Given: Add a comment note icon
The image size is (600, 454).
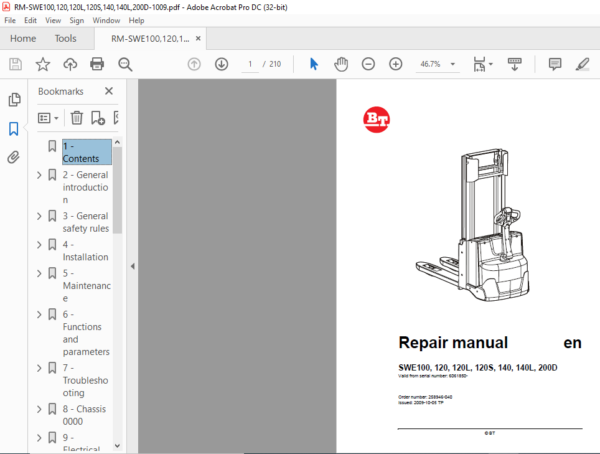Looking at the screenshot, I should point(555,64).
